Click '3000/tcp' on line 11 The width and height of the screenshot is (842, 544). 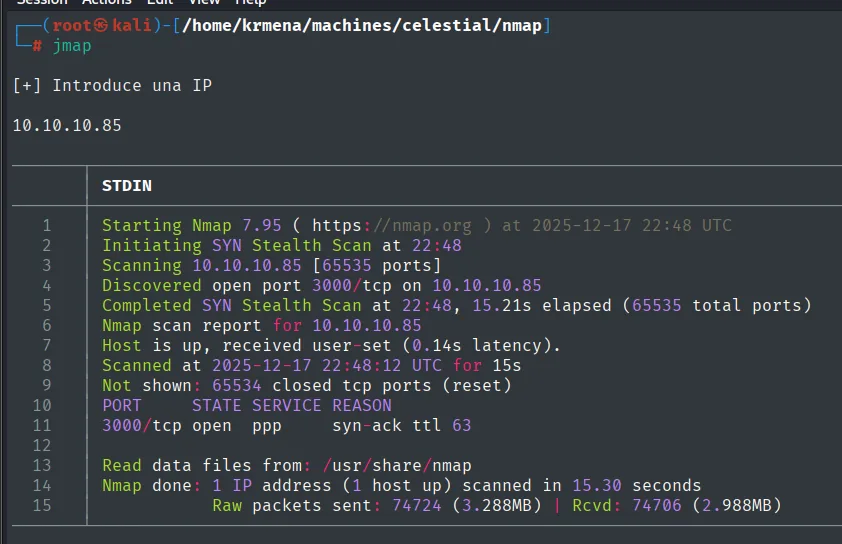[142, 426]
